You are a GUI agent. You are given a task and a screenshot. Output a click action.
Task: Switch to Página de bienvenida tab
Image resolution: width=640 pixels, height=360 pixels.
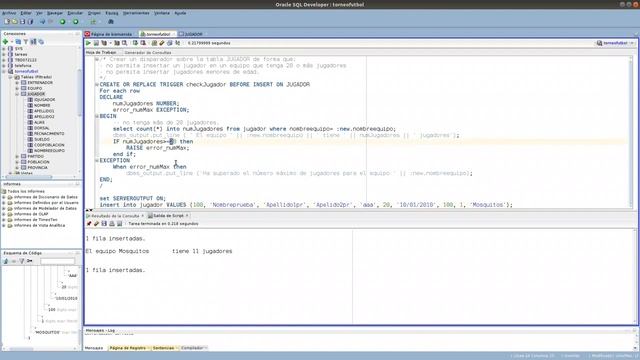111,34
